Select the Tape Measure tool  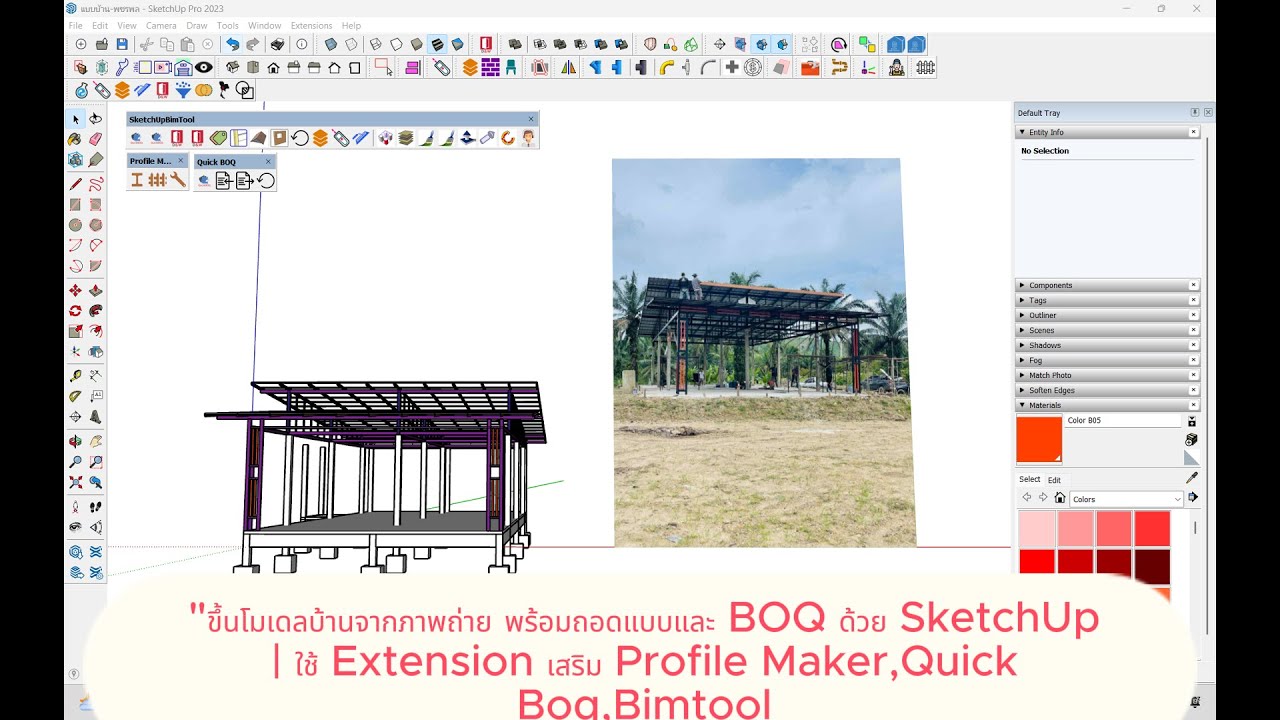pyautogui.click(x=75, y=376)
